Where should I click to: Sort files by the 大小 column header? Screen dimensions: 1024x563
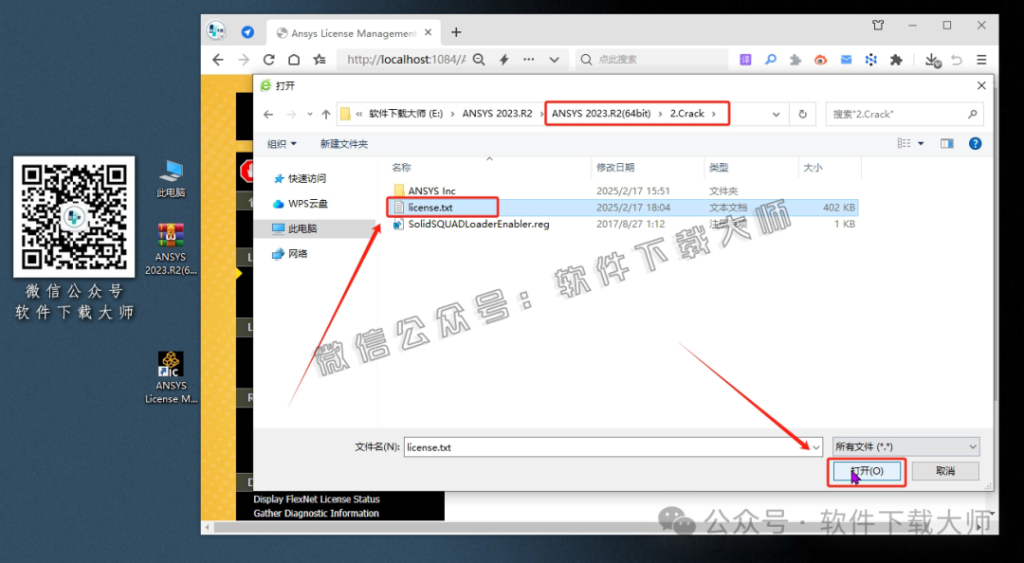(x=830, y=168)
